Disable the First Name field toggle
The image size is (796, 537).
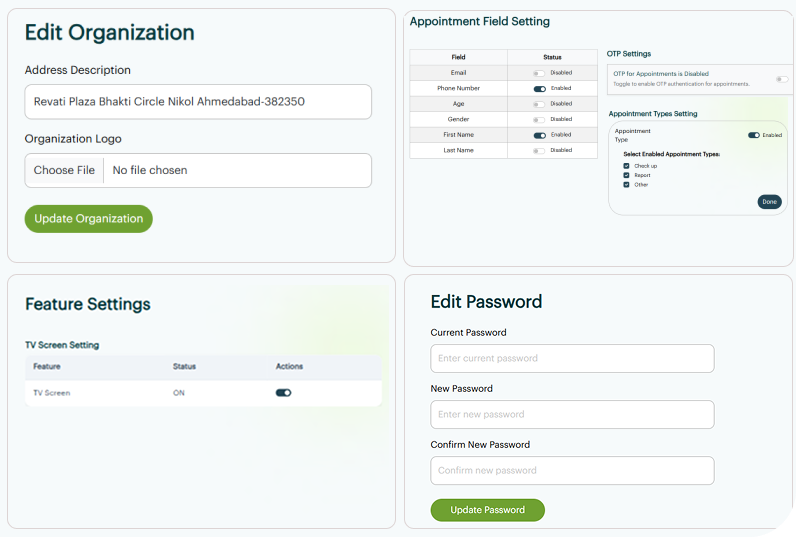pos(539,135)
